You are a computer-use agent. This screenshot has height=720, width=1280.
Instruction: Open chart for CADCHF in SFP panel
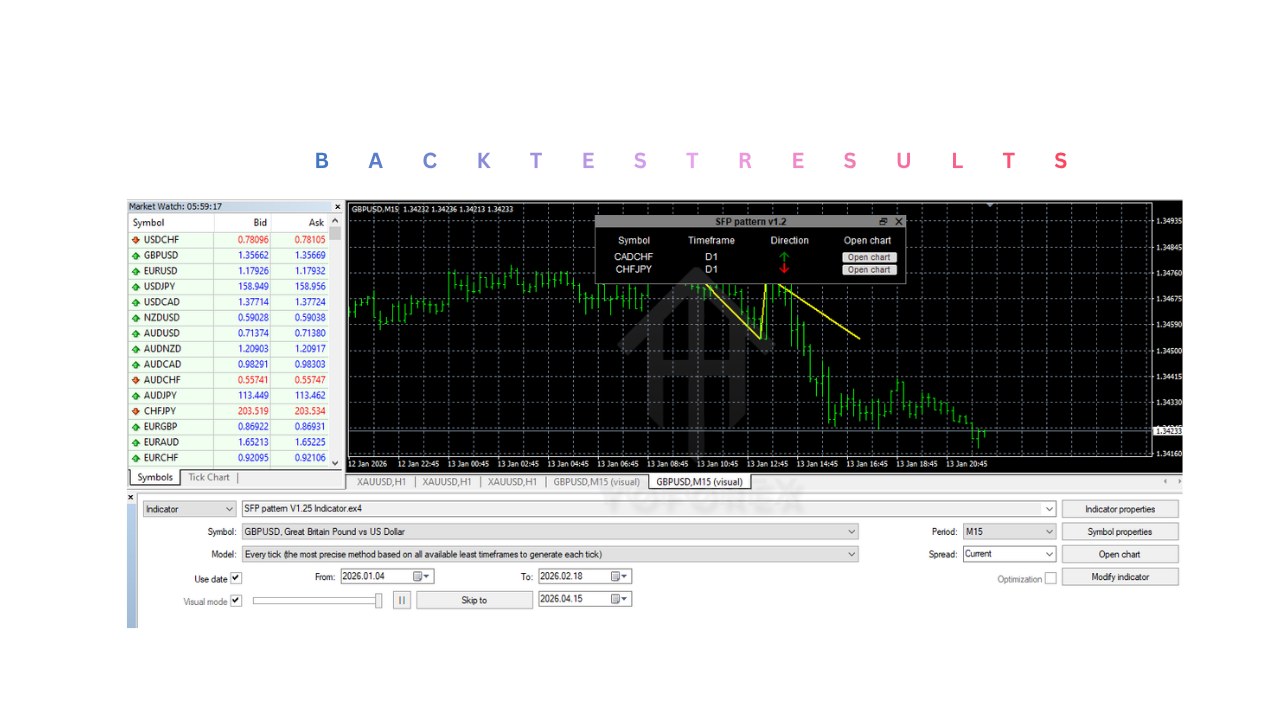point(868,256)
